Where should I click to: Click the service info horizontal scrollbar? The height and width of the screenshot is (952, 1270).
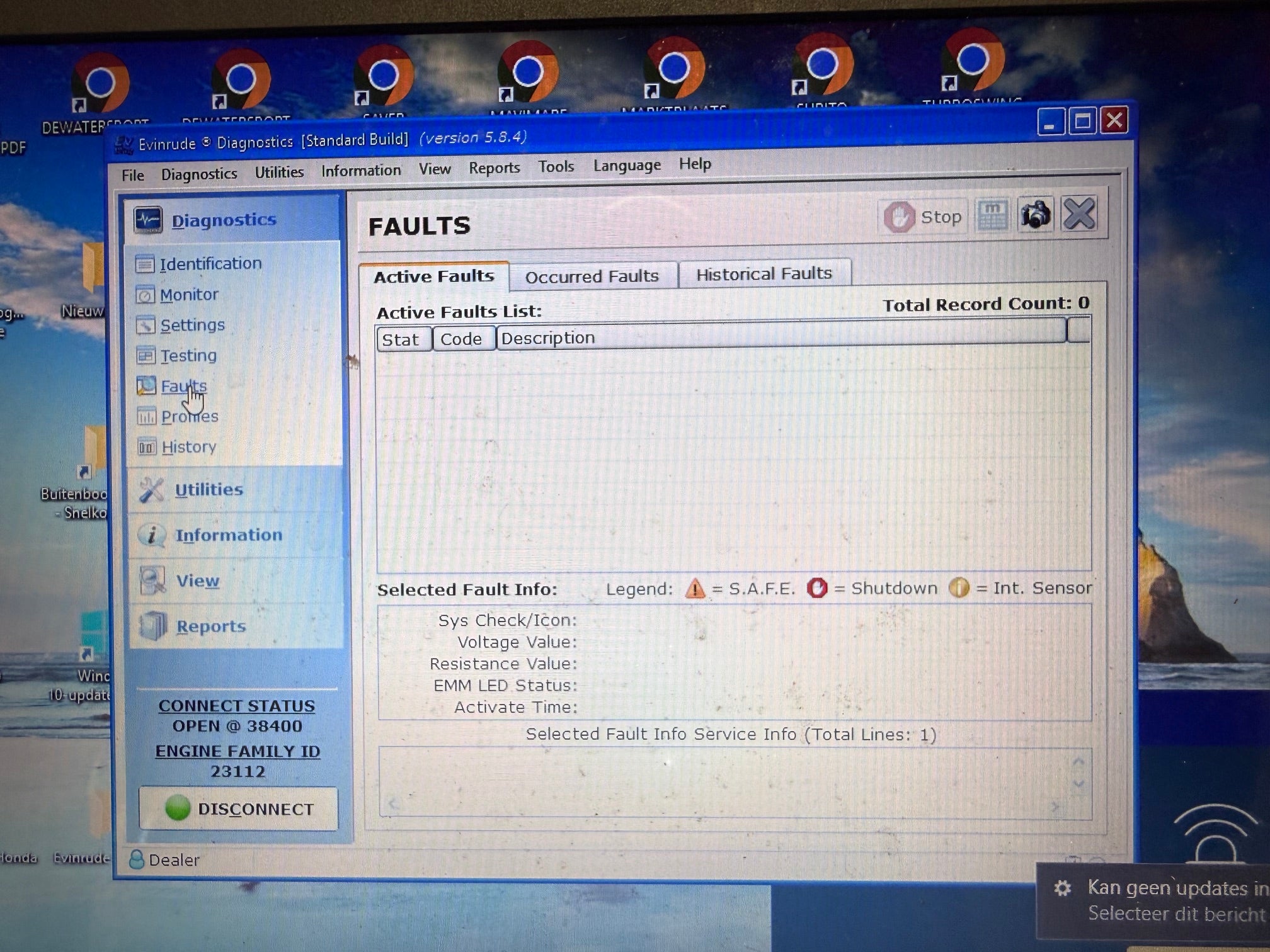(x=724, y=805)
